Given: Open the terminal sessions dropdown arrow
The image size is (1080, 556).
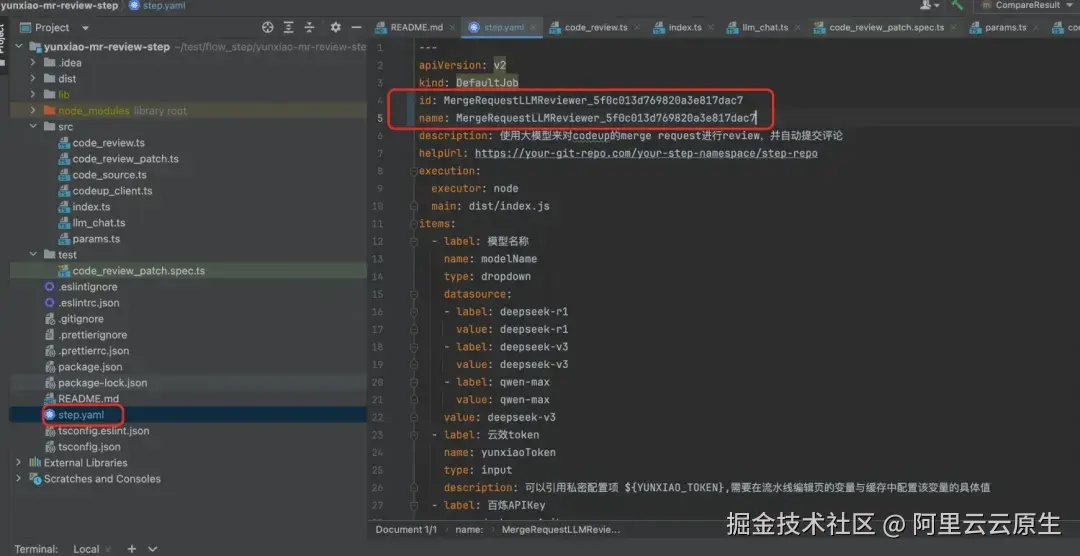Looking at the screenshot, I should 153,549.
